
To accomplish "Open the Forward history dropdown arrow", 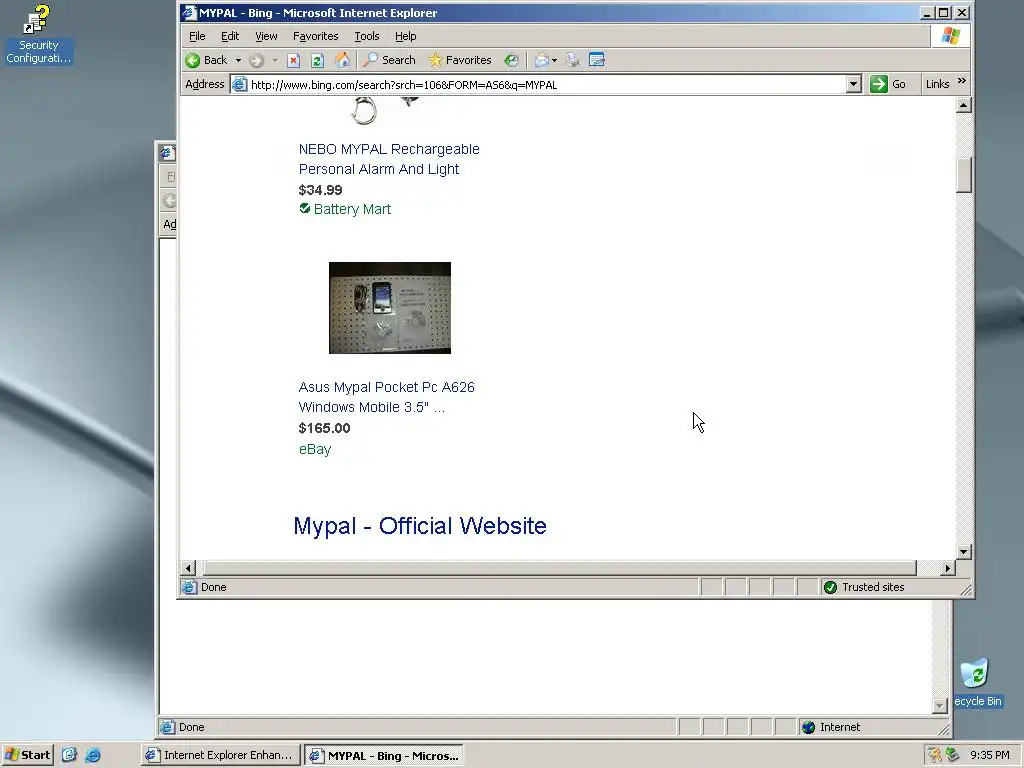I will click(275, 60).
